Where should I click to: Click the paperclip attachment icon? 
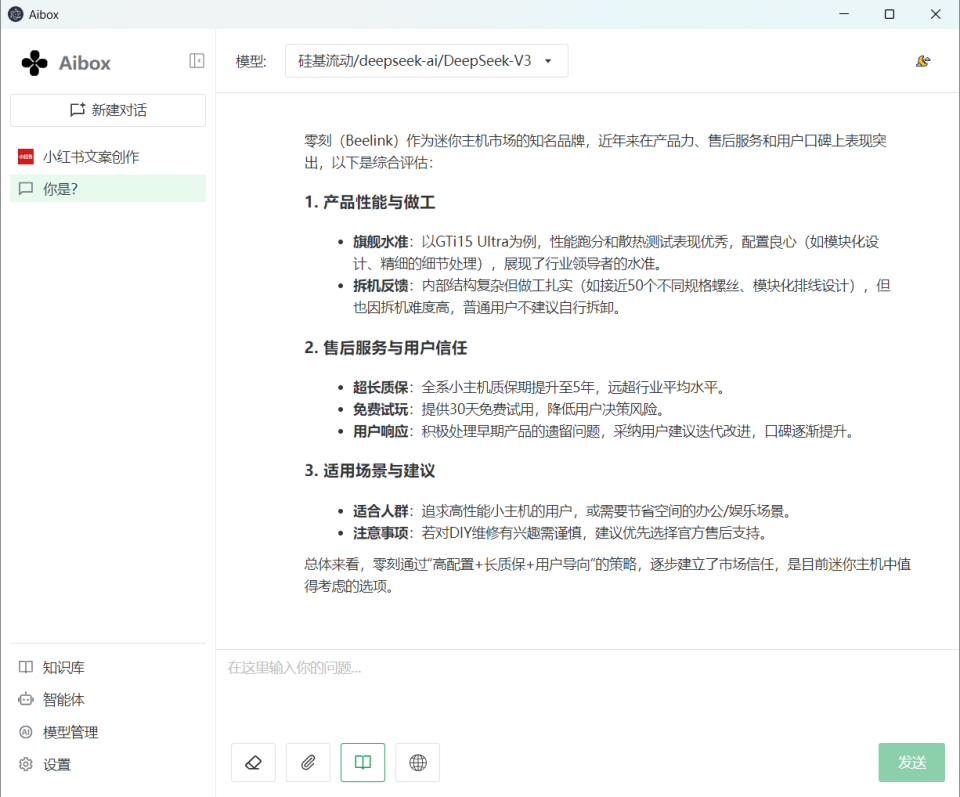308,763
